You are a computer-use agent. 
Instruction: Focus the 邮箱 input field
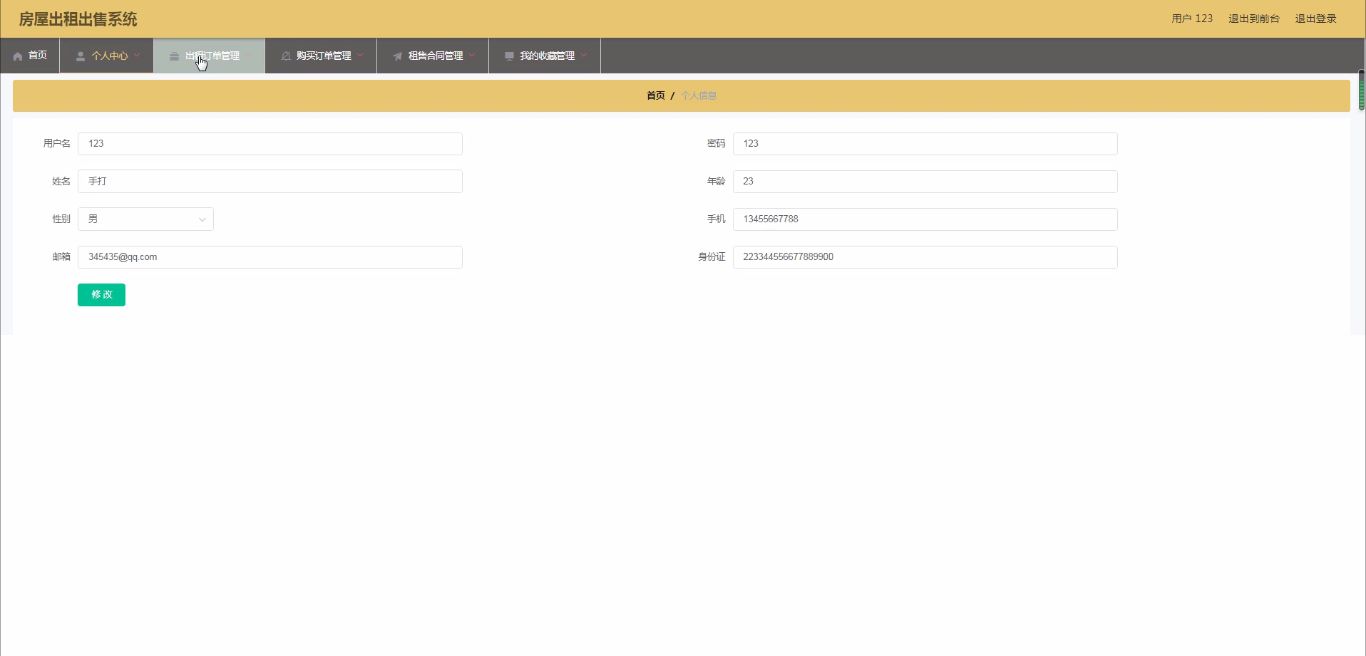pyautogui.click(x=270, y=257)
